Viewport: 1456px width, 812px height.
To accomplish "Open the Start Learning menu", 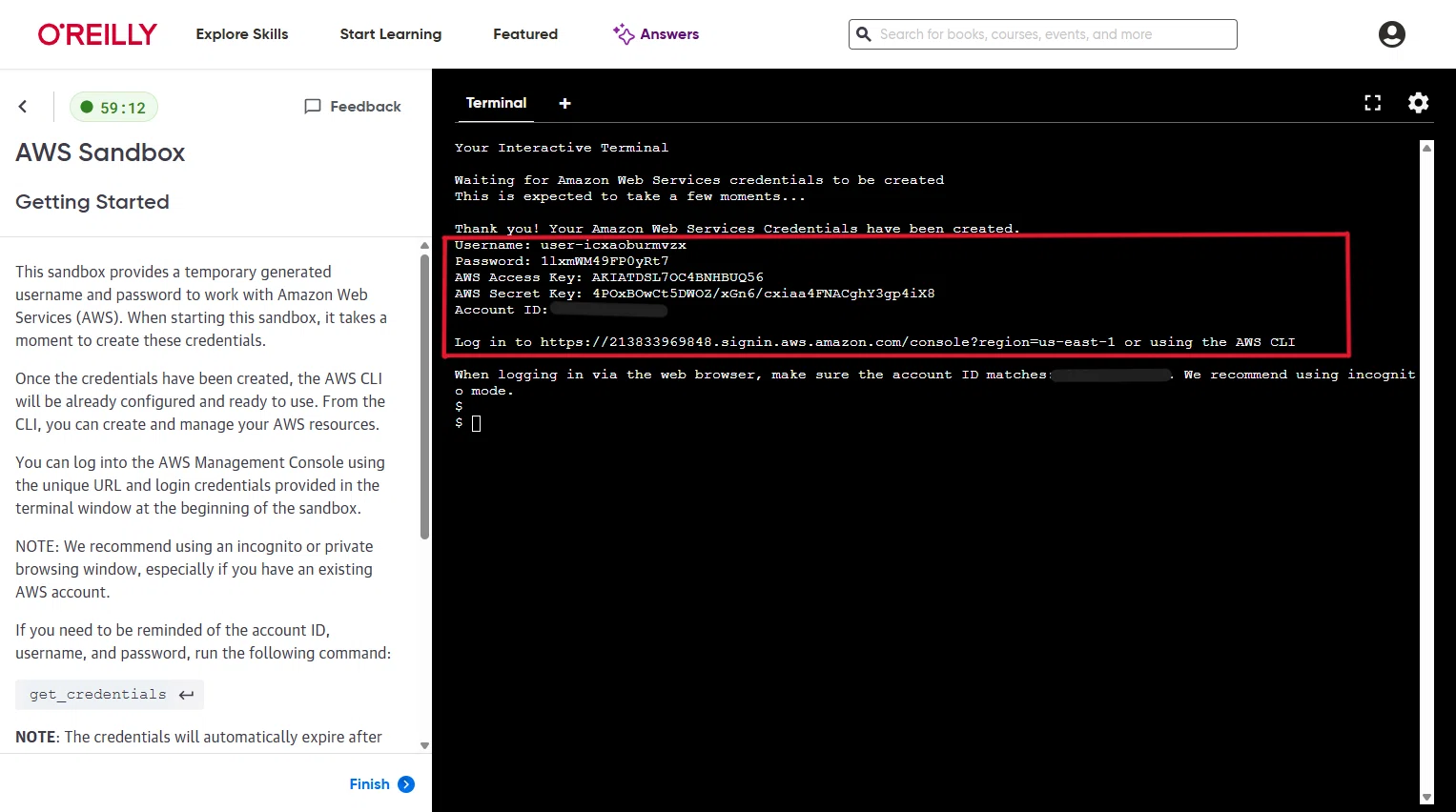I will click(x=391, y=34).
